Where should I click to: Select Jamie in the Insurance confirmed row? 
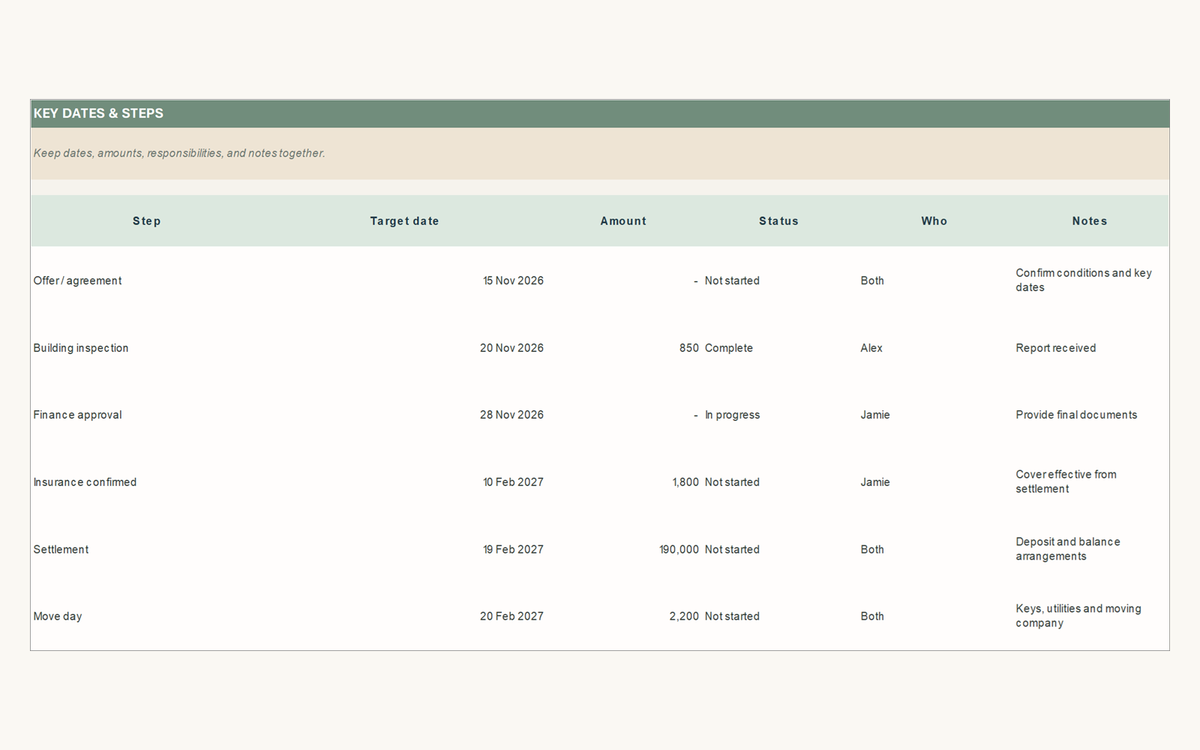point(875,482)
